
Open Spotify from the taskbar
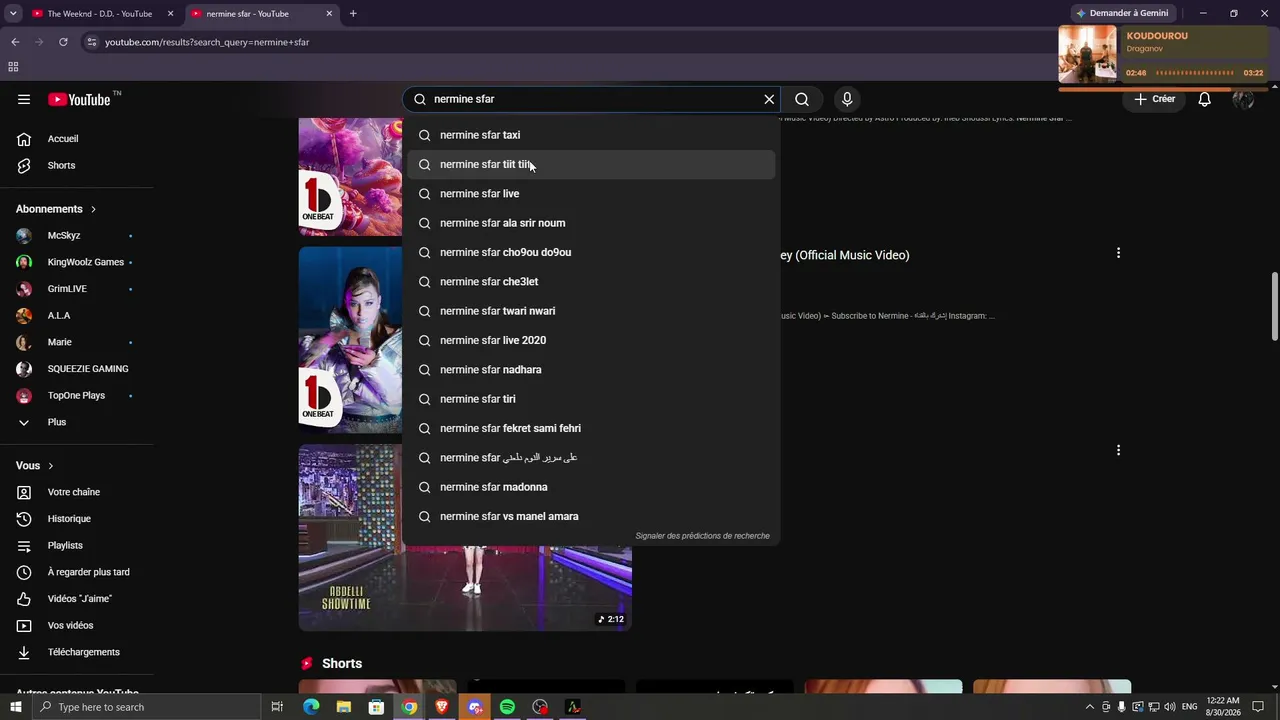point(507,707)
